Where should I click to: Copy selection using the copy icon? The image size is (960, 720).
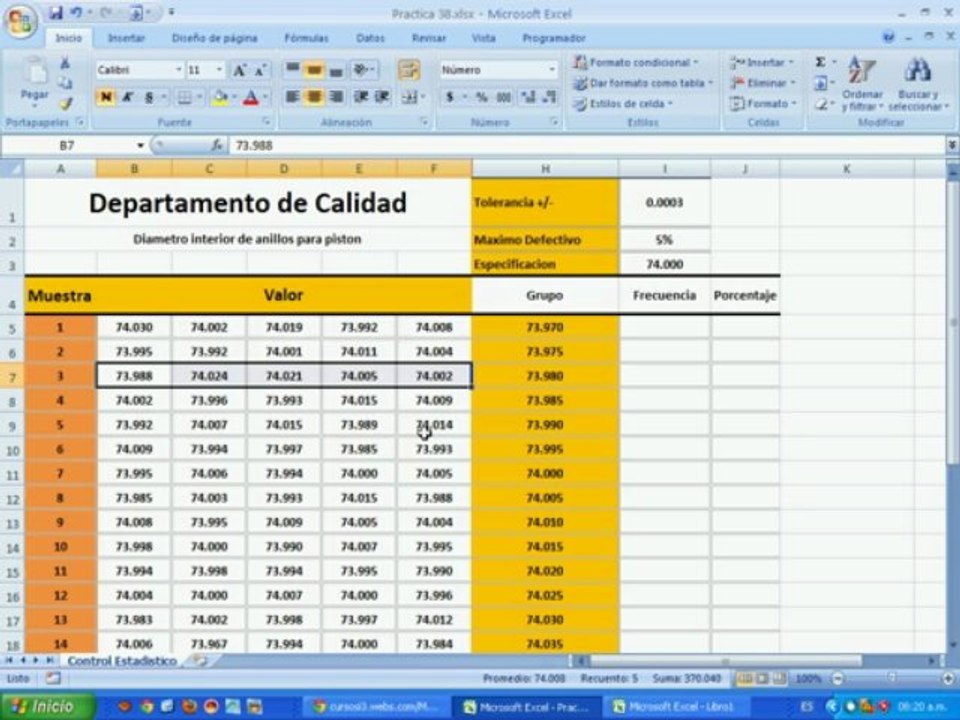point(65,83)
